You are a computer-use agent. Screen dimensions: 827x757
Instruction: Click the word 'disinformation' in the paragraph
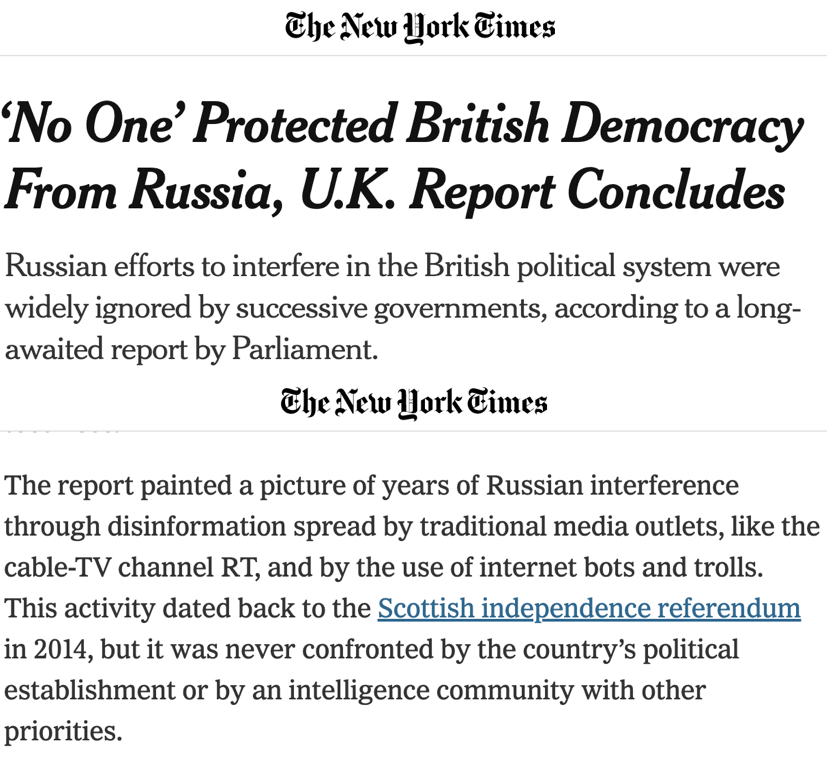[197, 526]
